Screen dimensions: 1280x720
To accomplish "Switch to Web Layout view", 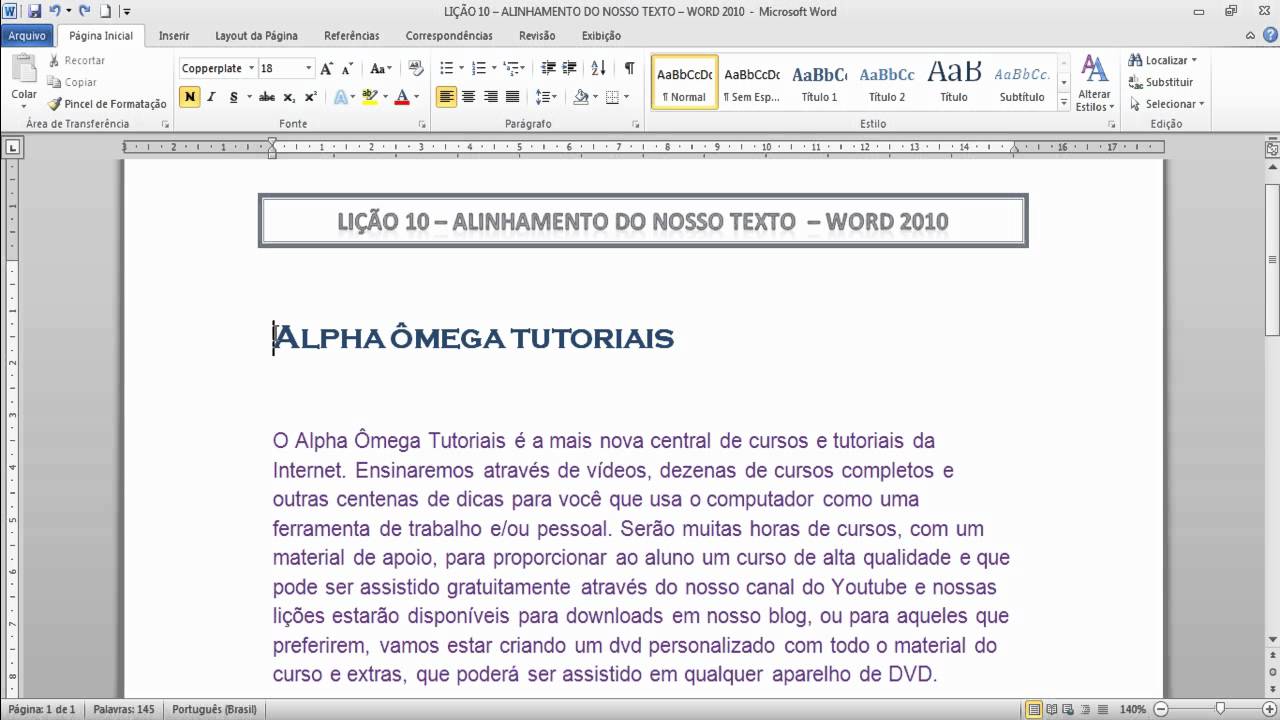I will [1069, 710].
